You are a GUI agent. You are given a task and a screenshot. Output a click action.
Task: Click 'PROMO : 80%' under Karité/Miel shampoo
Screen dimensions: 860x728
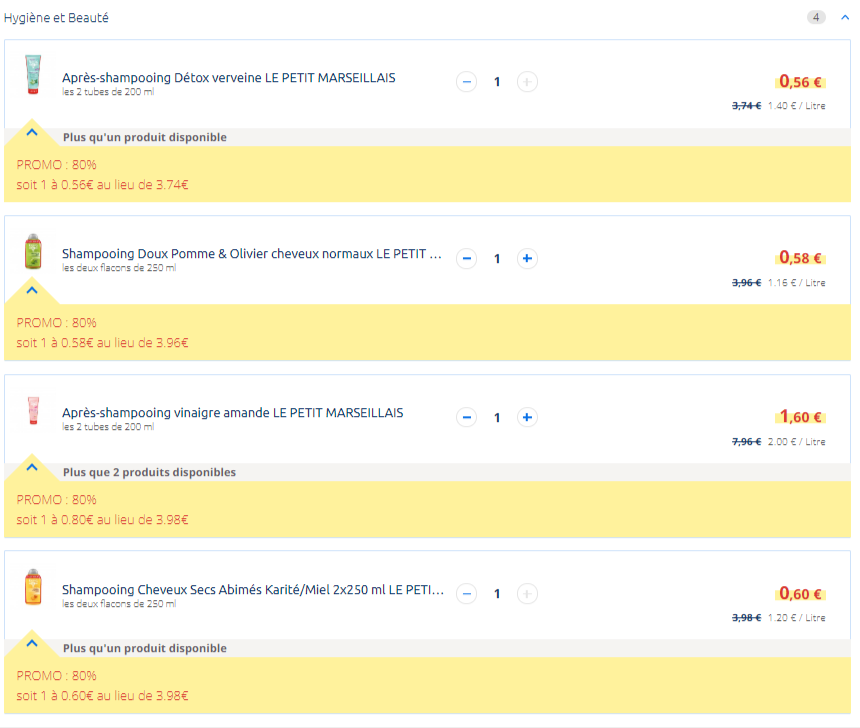pos(56,676)
